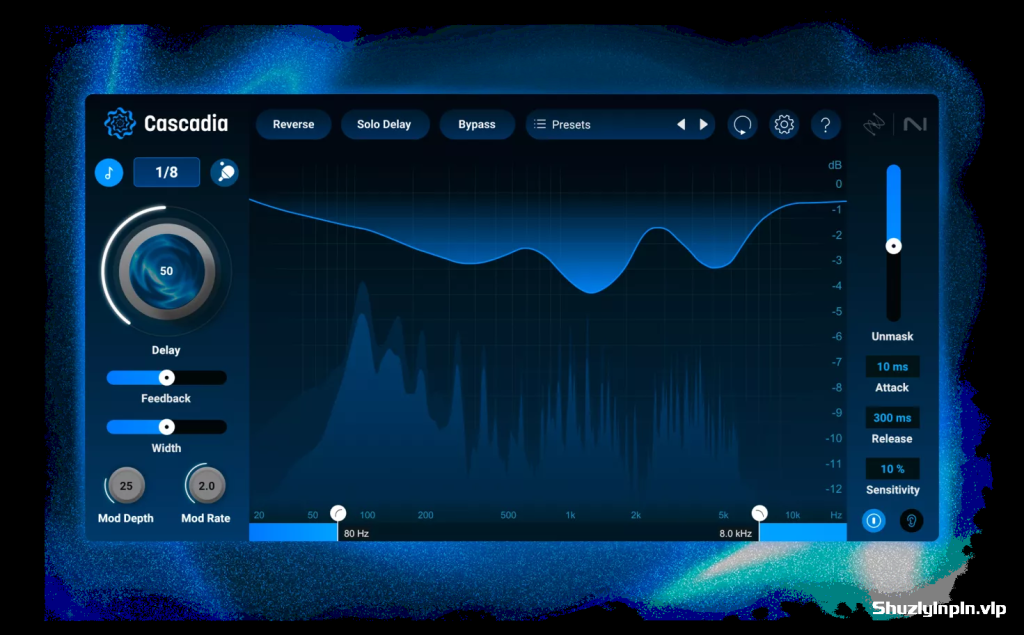Click the Feedback label
Image resolution: width=1024 pixels, height=635 pixels.
pos(166,399)
